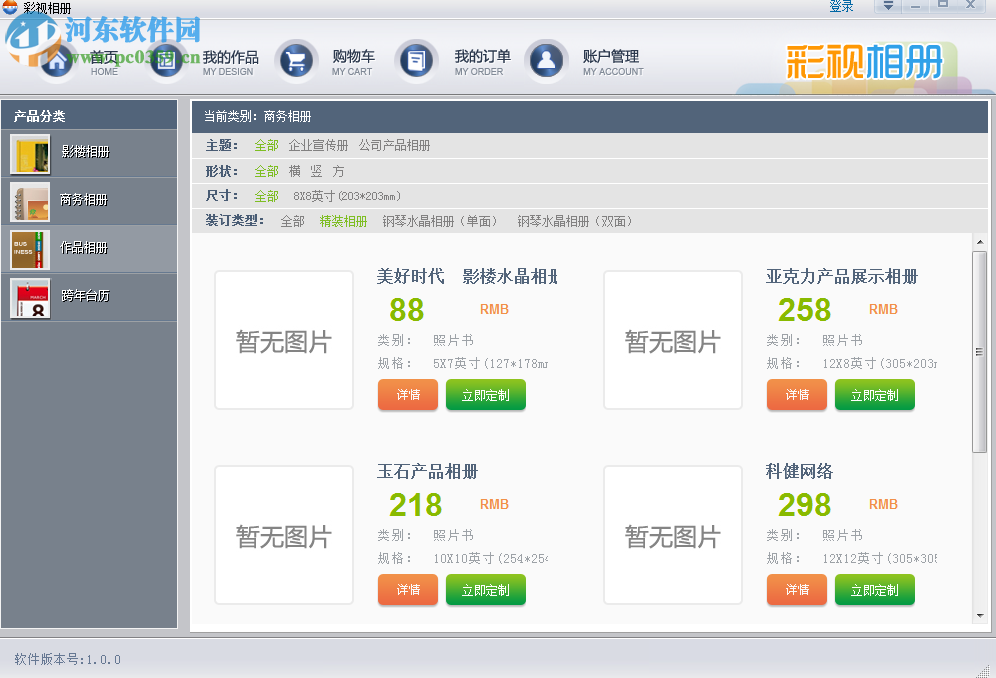Click the 商务相册 spiral-book icon
The width and height of the screenshot is (996, 678).
pyautogui.click(x=29, y=201)
